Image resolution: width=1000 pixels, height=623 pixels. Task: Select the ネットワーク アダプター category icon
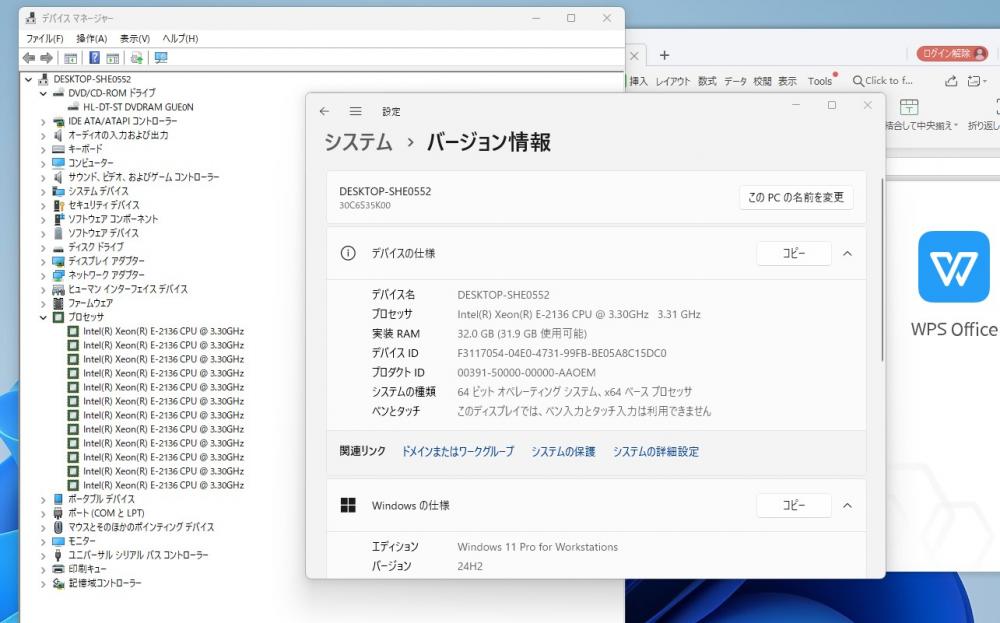(58, 275)
